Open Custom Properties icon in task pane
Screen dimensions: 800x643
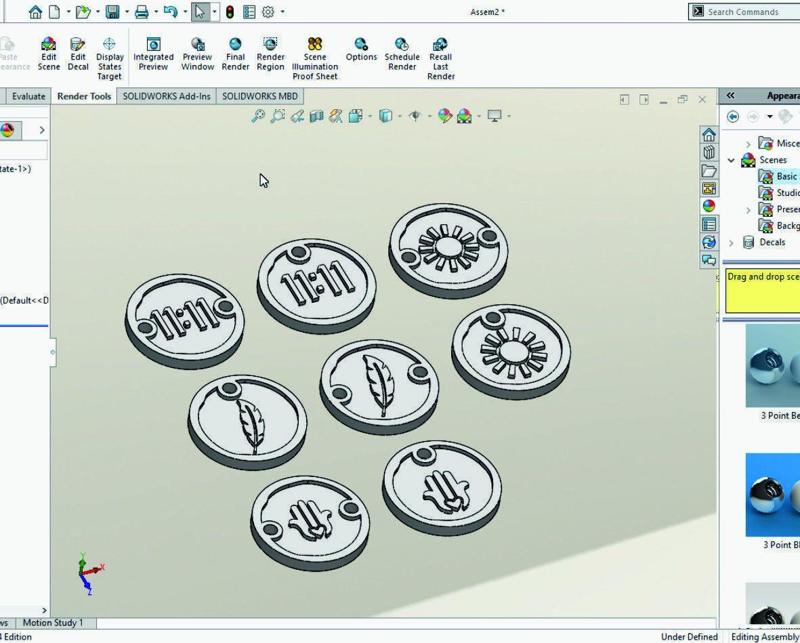coord(709,224)
